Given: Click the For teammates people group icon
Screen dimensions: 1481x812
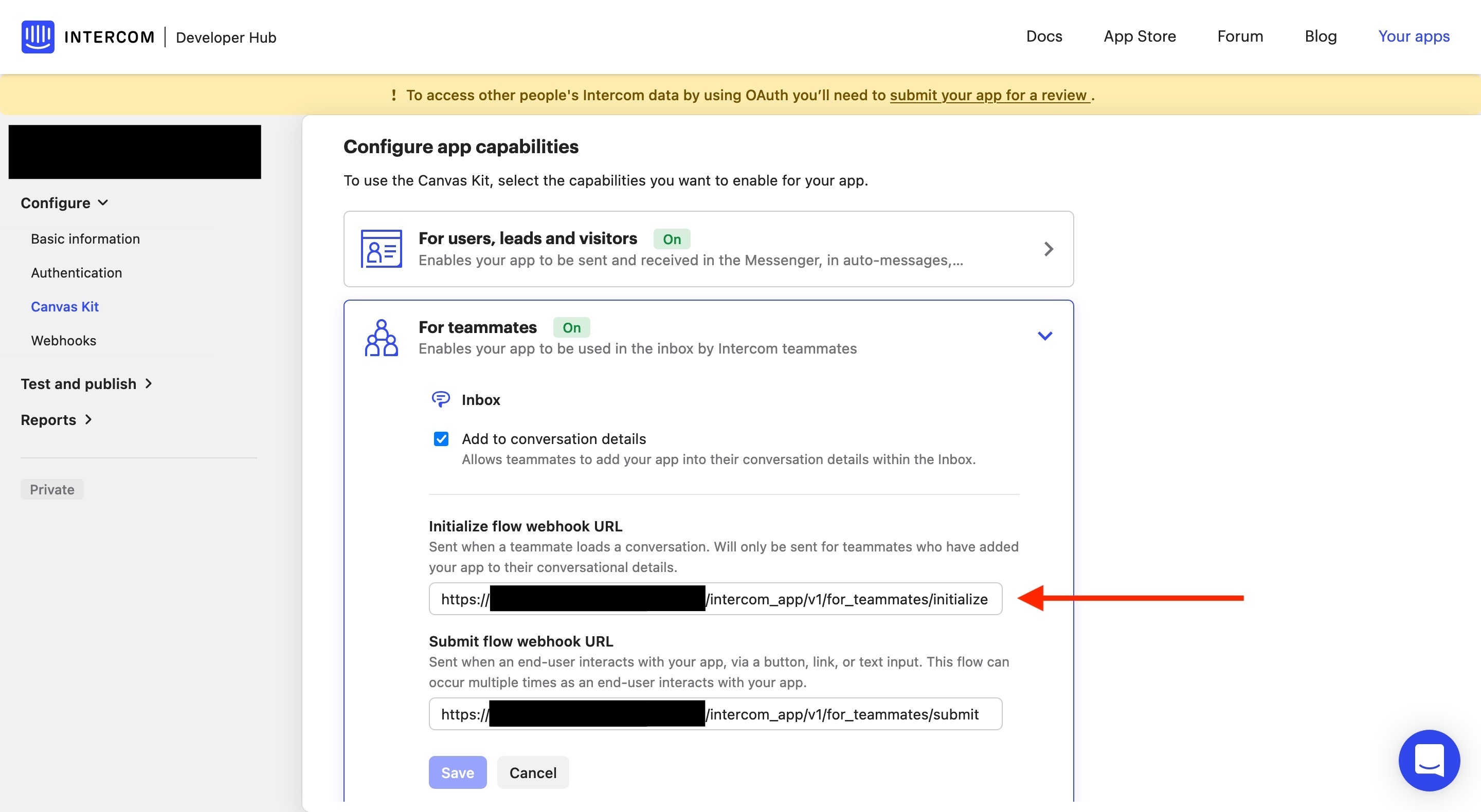Looking at the screenshot, I should click(x=381, y=336).
